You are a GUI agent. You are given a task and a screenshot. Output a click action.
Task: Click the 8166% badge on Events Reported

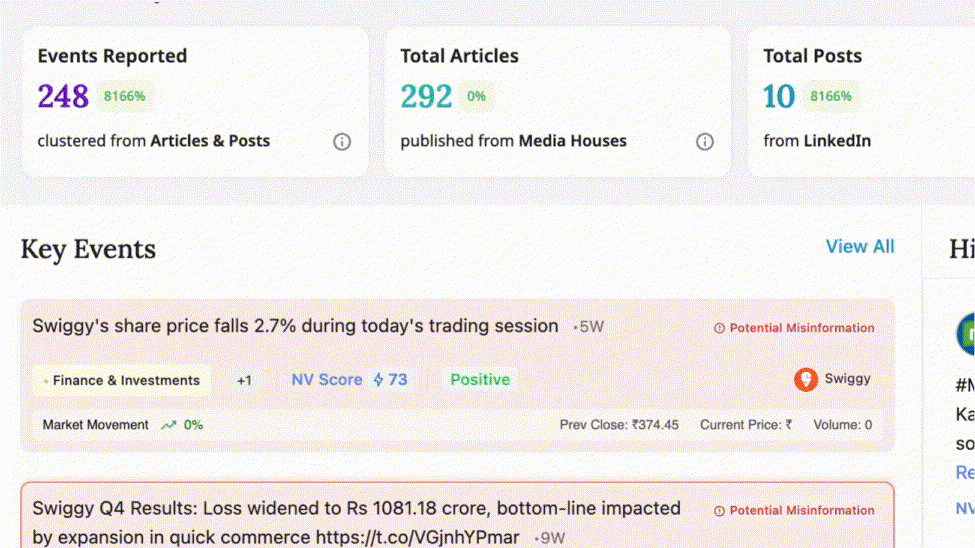[124, 96]
